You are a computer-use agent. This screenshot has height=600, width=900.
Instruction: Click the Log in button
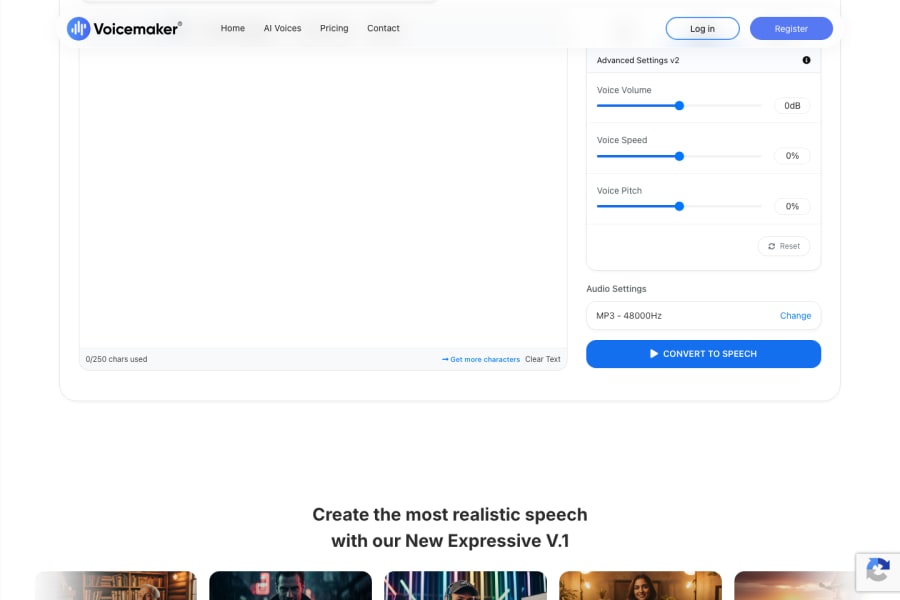click(x=702, y=28)
